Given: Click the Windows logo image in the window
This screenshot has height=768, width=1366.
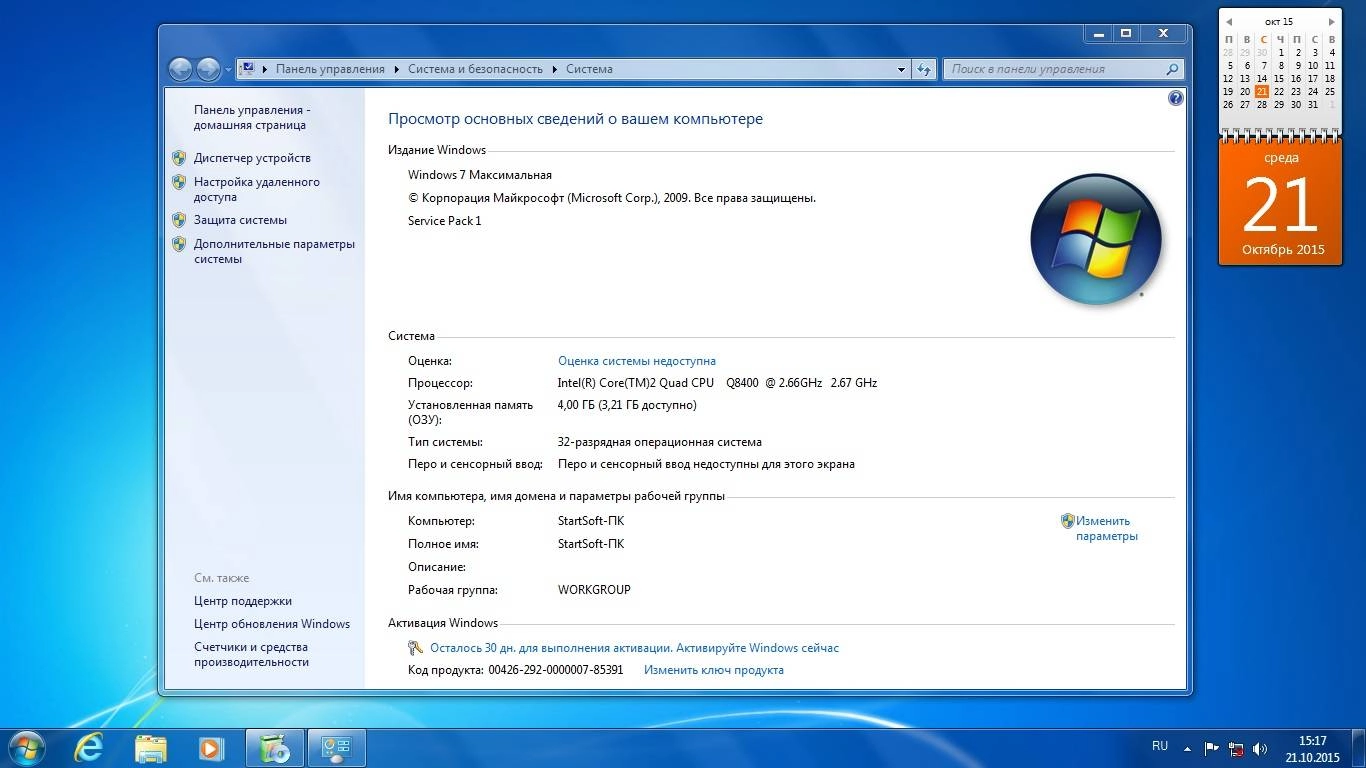Looking at the screenshot, I should 1096,239.
